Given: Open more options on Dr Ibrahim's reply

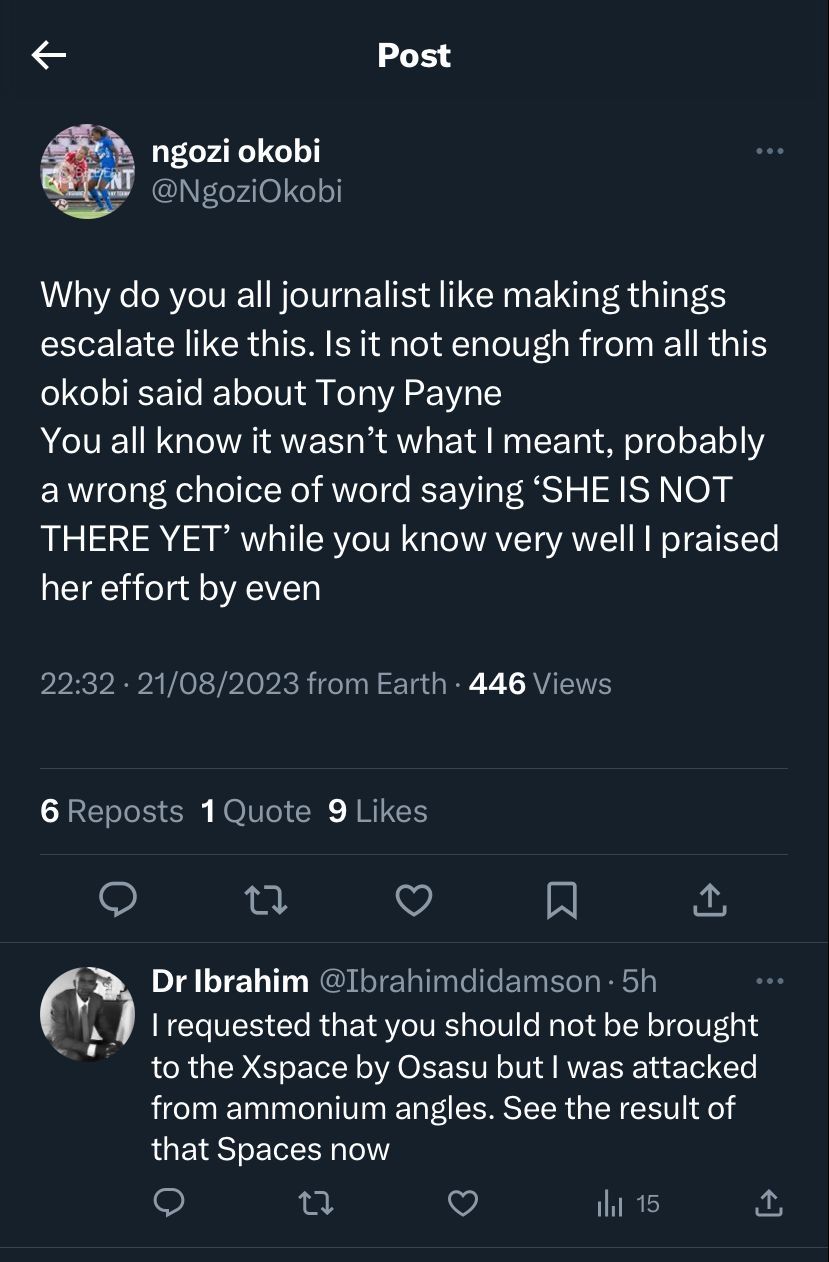Looking at the screenshot, I should (769, 982).
